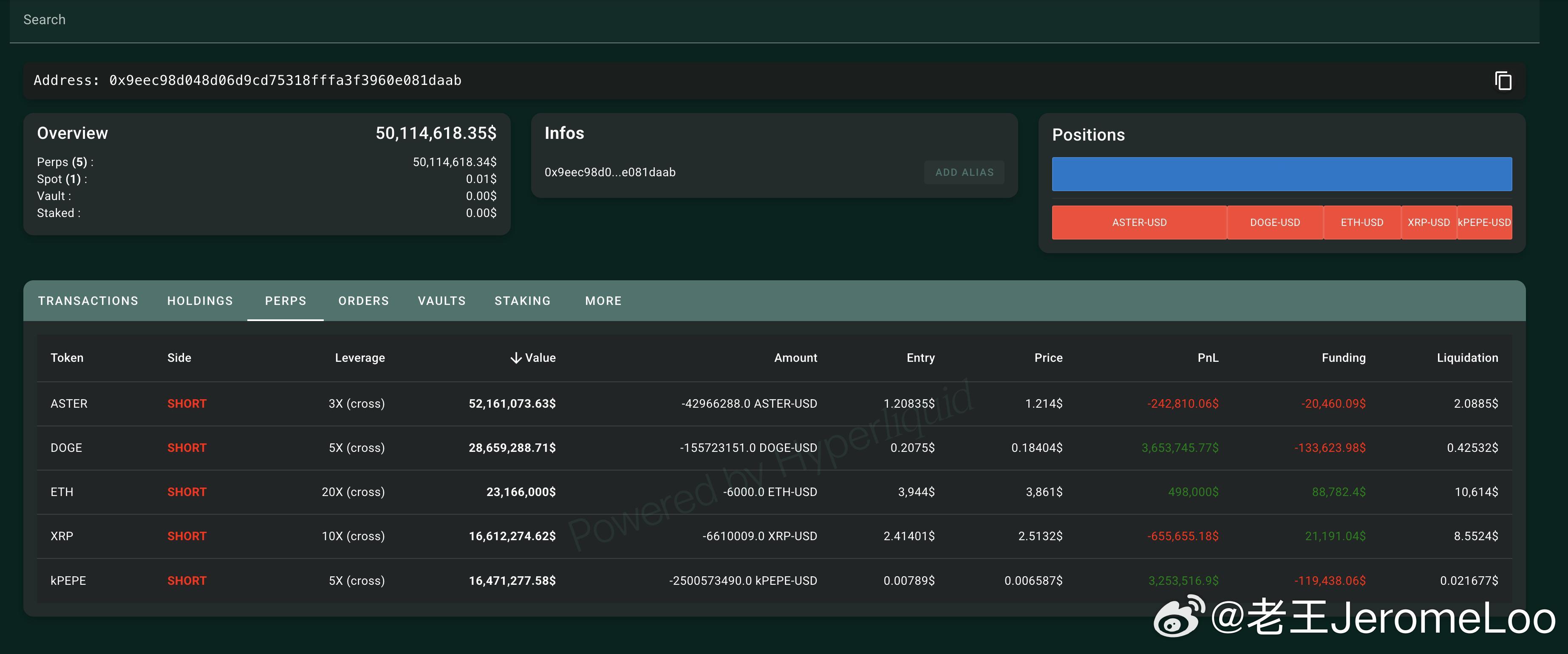Select the ASTER-USD position segment
The width and height of the screenshot is (1568, 654).
click(1139, 223)
